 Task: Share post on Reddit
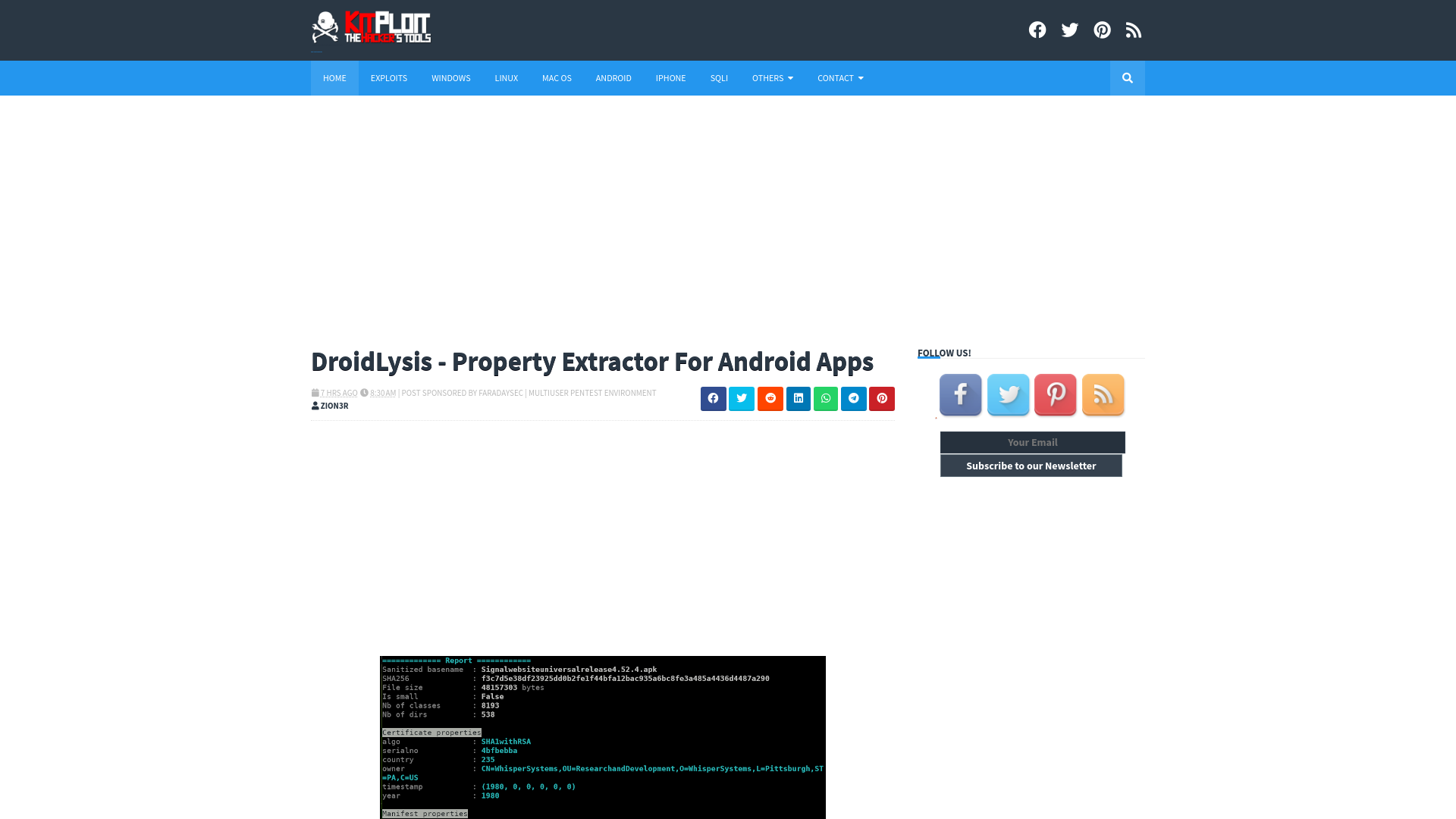(770, 399)
